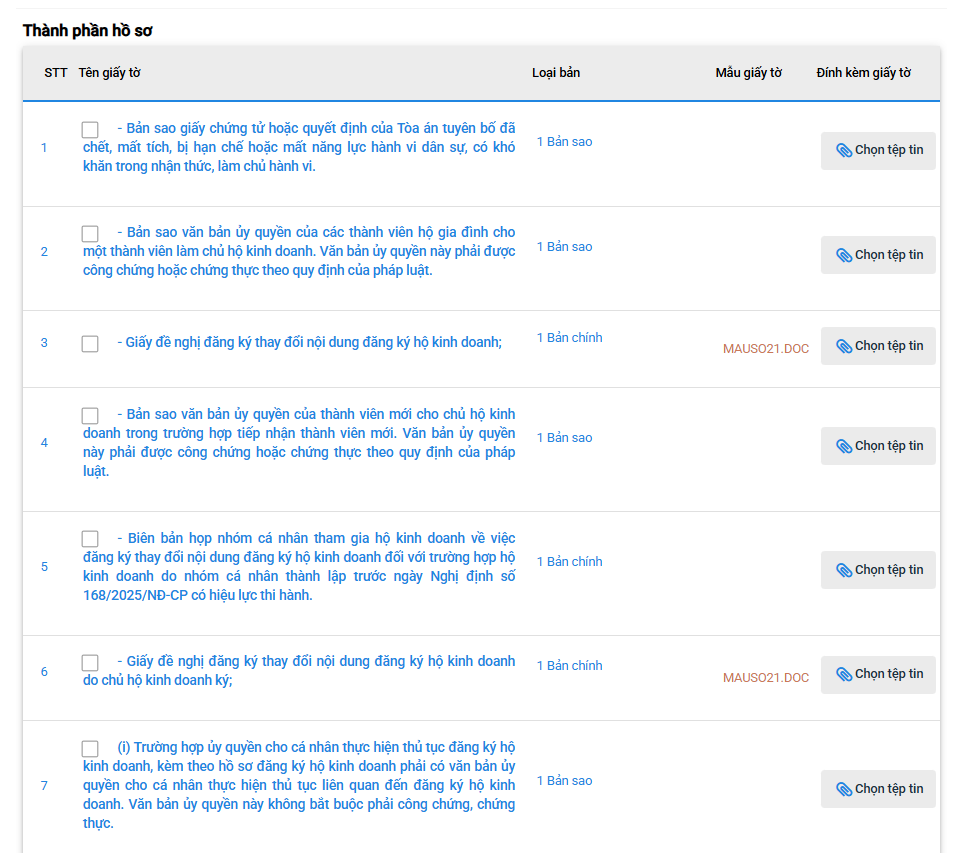The height and width of the screenshot is (853, 956).
Task: Click paperclip icon in row 3 attachment button
Action: [844, 346]
